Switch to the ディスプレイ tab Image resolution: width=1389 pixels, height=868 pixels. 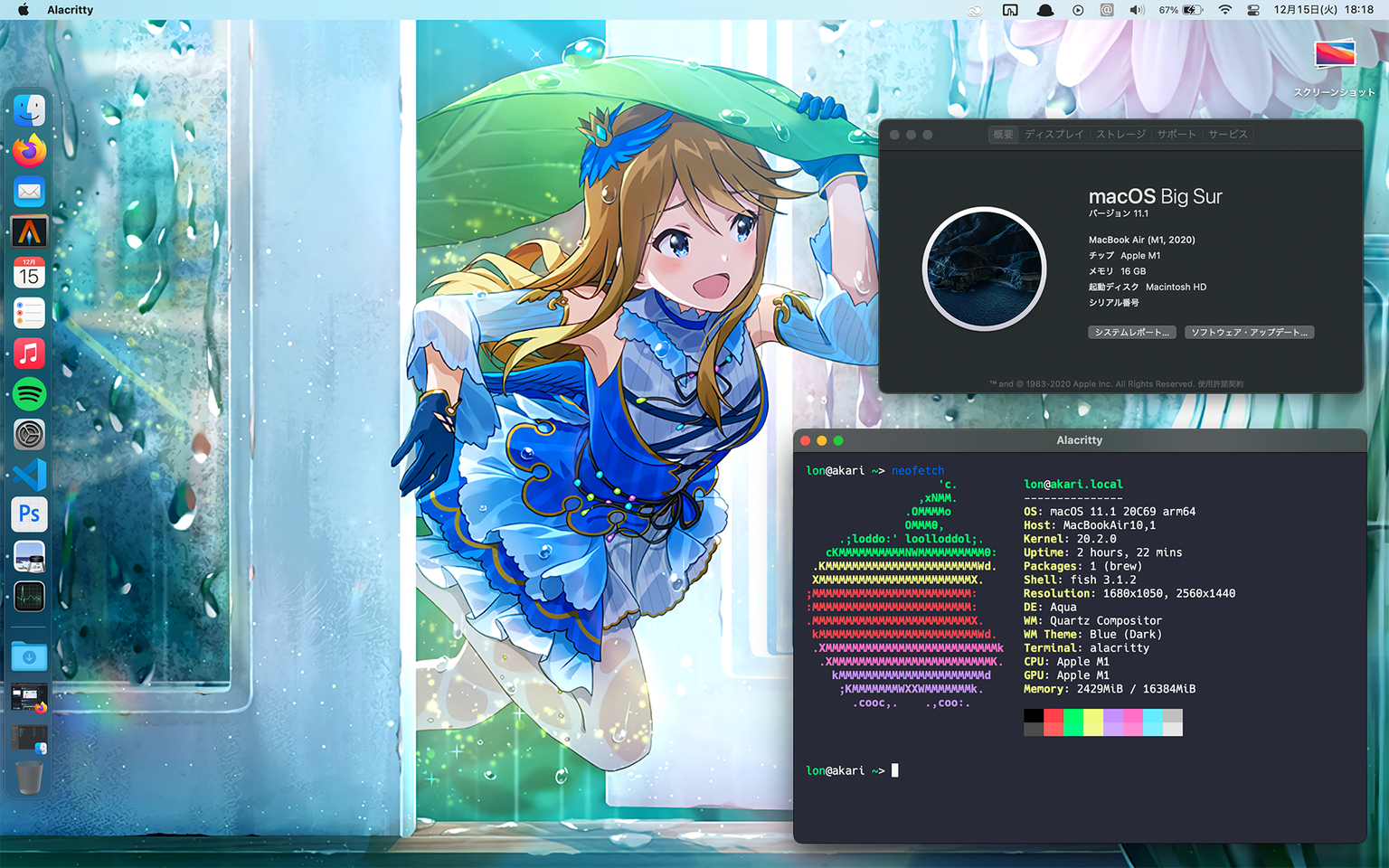pos(1054,135)
